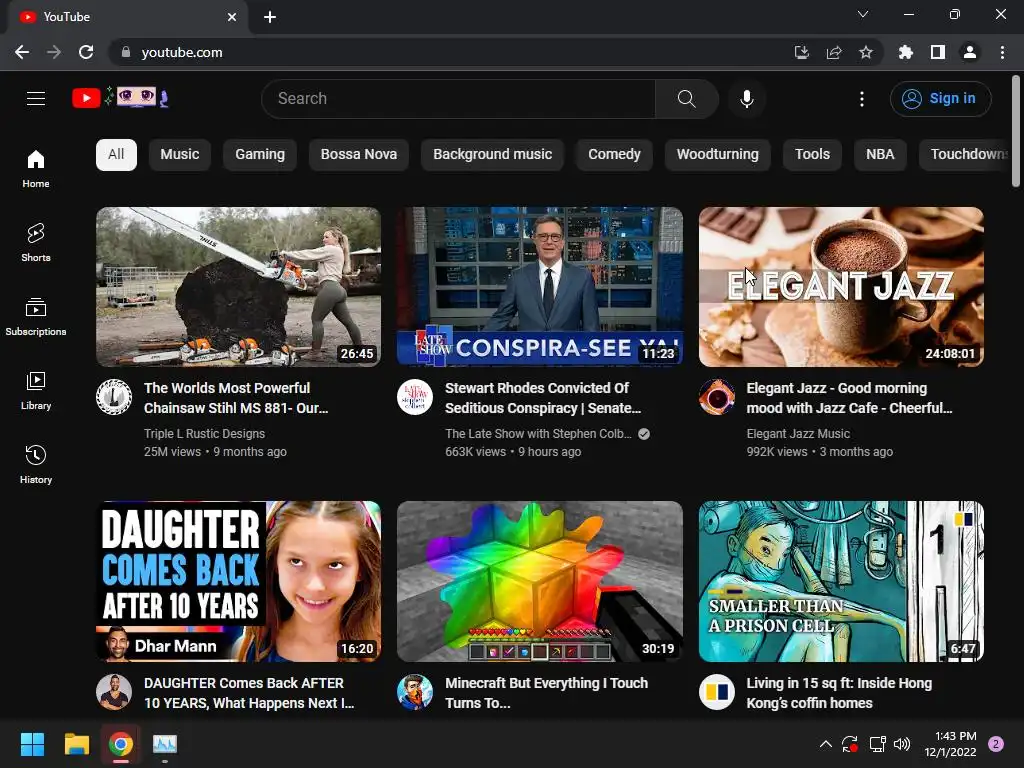Open a new browser tab

270,17
